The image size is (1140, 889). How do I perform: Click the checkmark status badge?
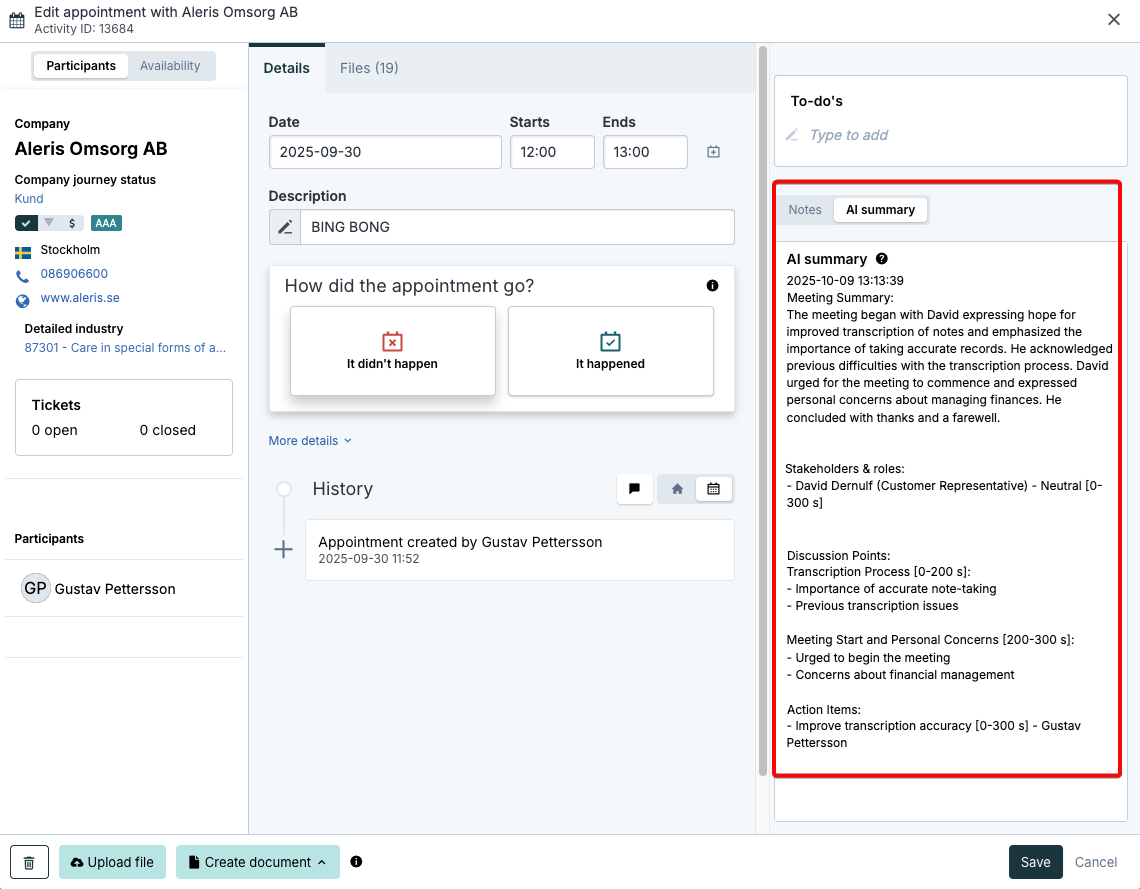26,223
